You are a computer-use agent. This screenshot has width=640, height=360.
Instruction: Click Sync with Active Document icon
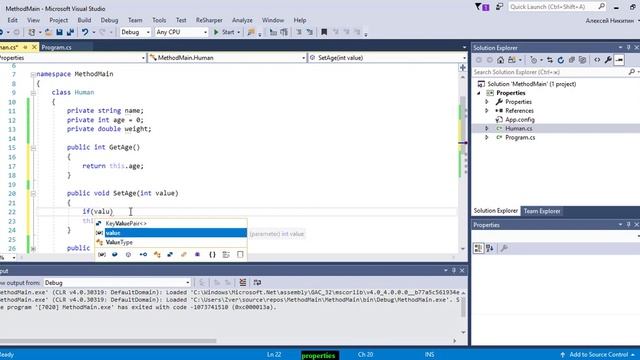click(x=550, y=60)
